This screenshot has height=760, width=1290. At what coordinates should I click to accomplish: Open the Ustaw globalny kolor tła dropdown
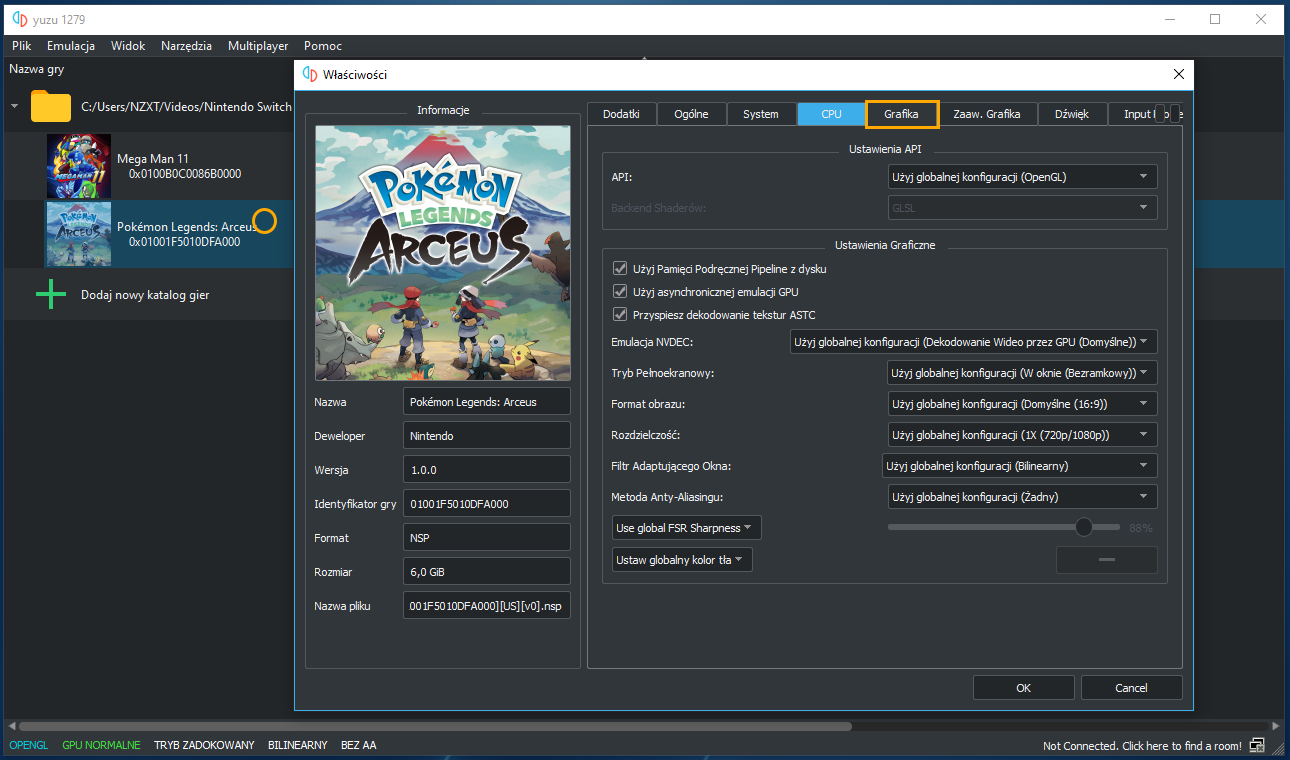(x=682, y=560)
